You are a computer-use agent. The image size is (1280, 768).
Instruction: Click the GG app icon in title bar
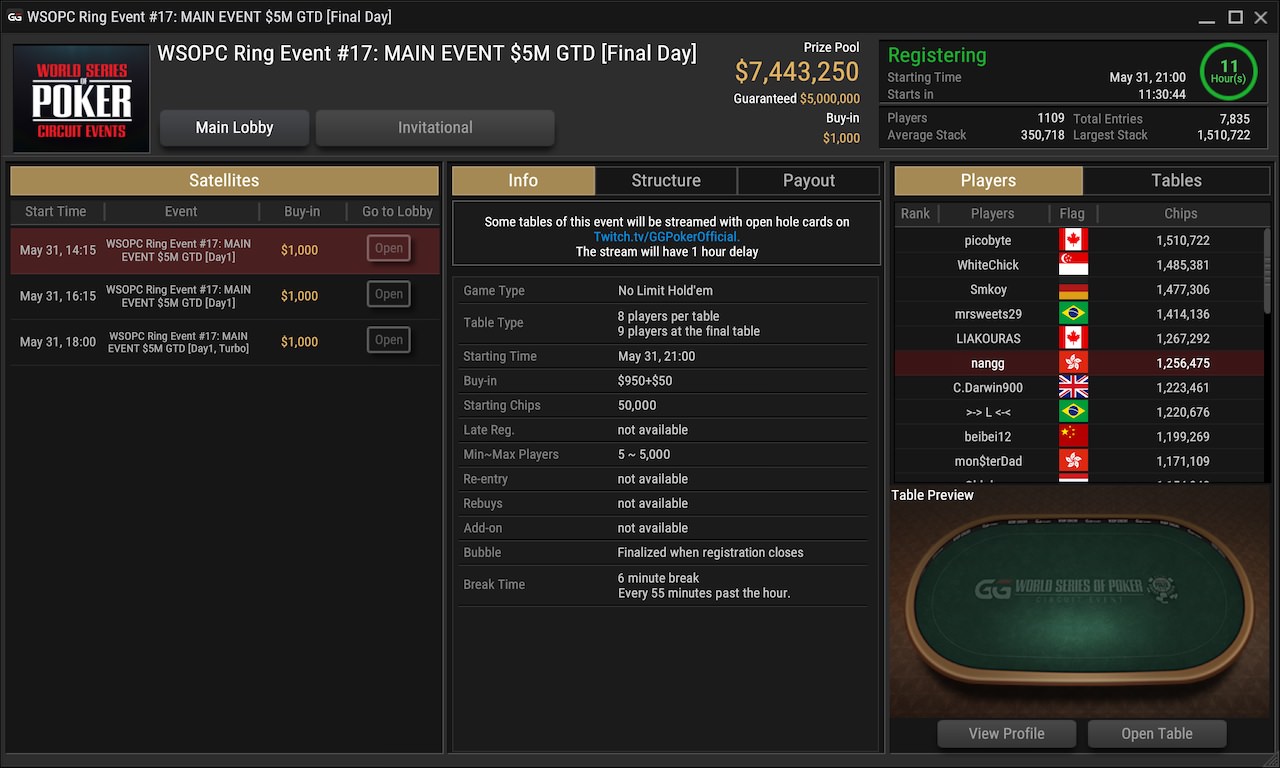(14, 17)
